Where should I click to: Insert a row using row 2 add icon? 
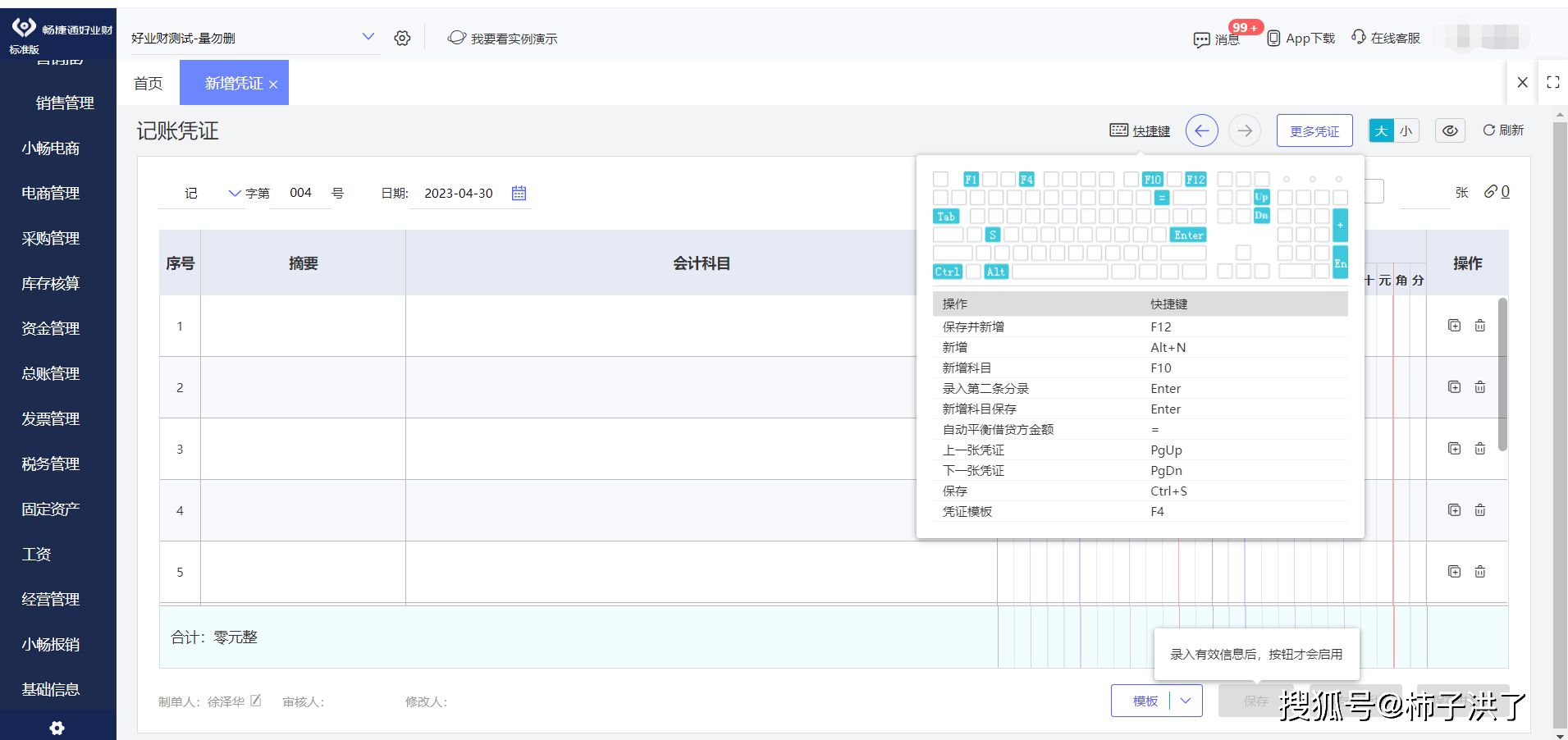coord(1454,387)
